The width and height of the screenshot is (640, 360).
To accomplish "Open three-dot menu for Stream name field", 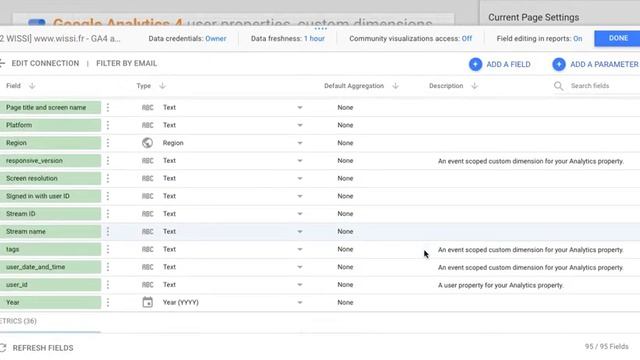I will (x=108, y=231).
